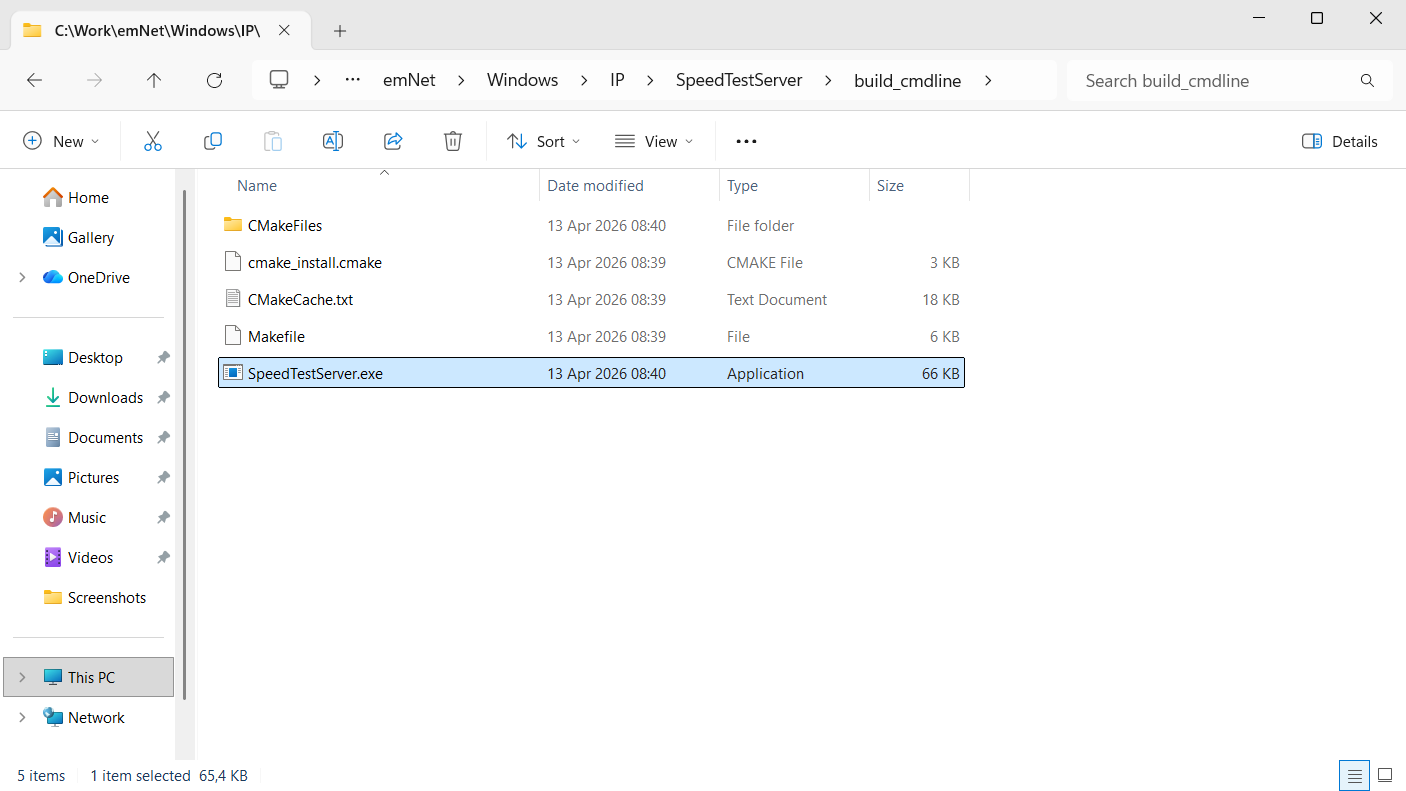
Task: Open the Downloads folder from sidebar
Action: [x=106, y=397]
